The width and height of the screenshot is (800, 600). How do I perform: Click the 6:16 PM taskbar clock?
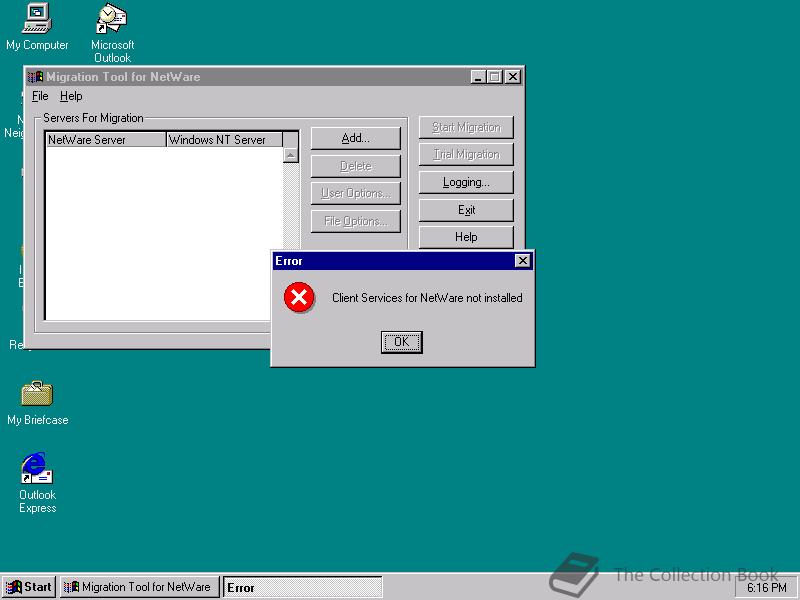click(767, 588)
